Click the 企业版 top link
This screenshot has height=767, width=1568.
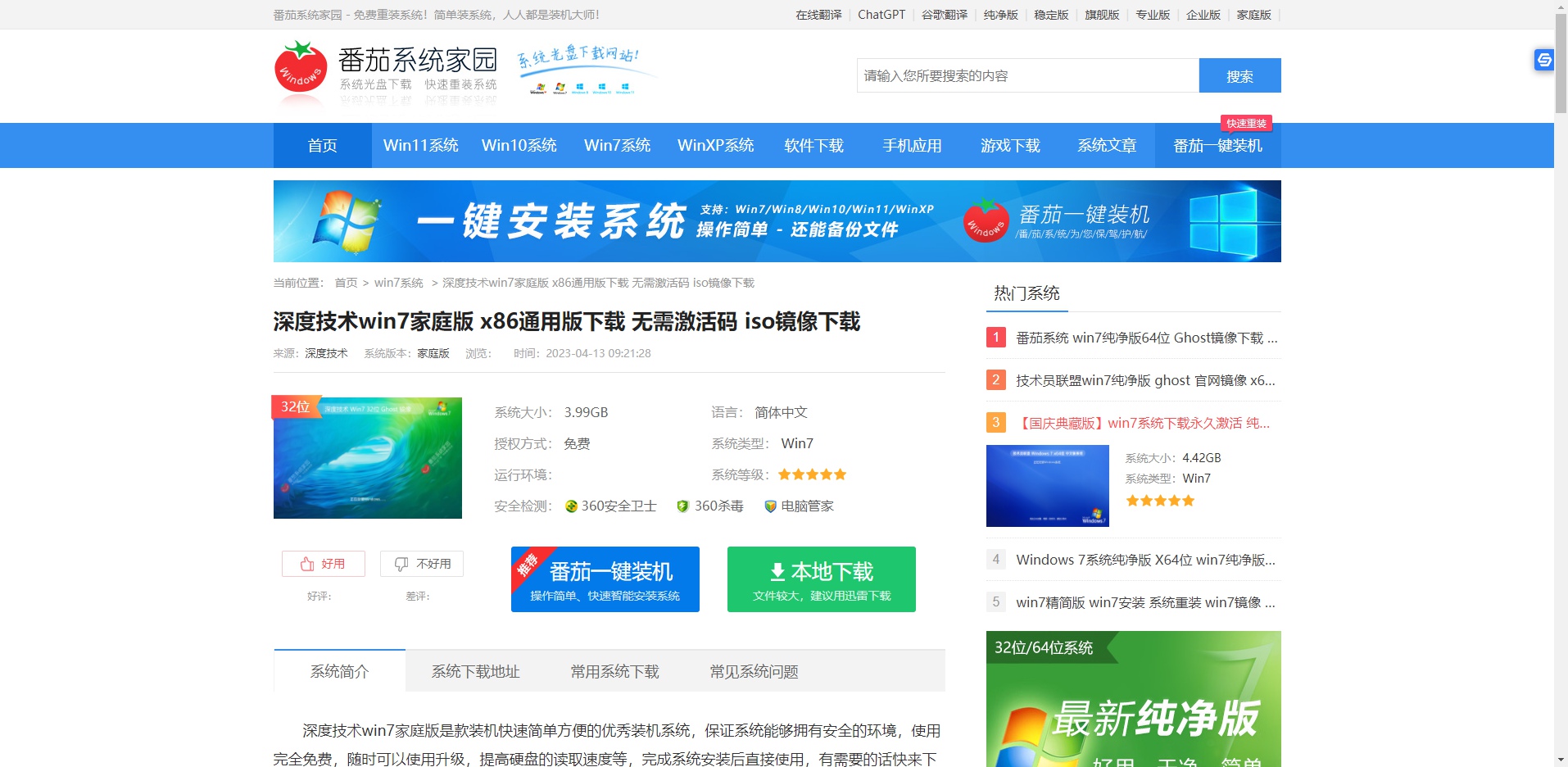coord(1203,15)
